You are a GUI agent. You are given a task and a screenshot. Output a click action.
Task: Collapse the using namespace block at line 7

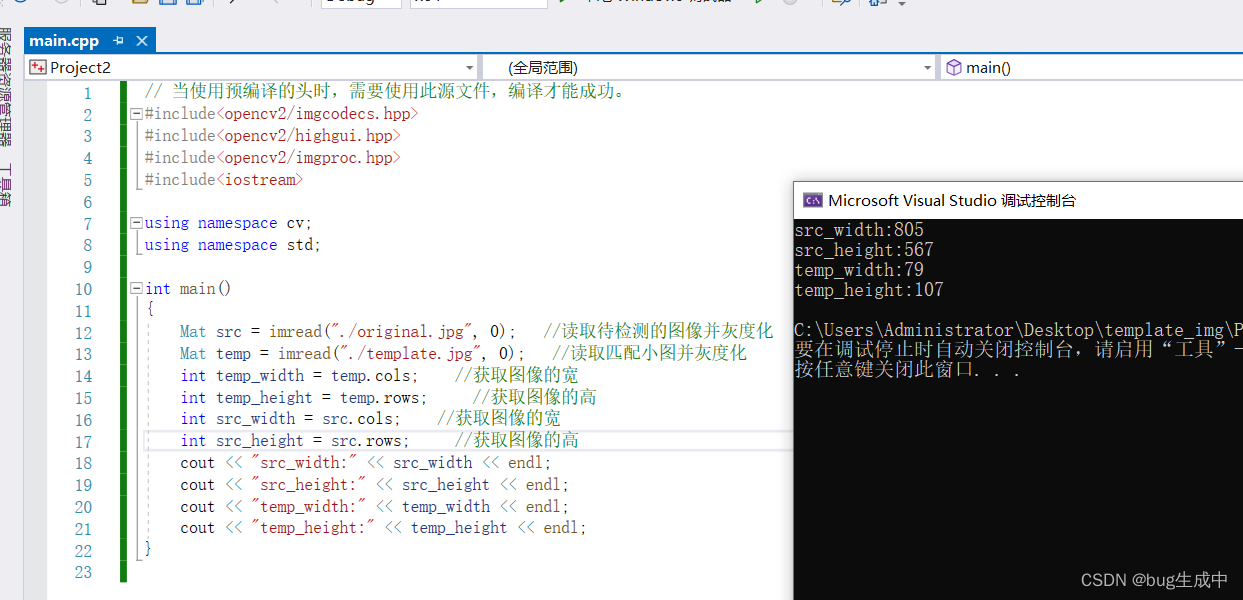tap(136, 223)
